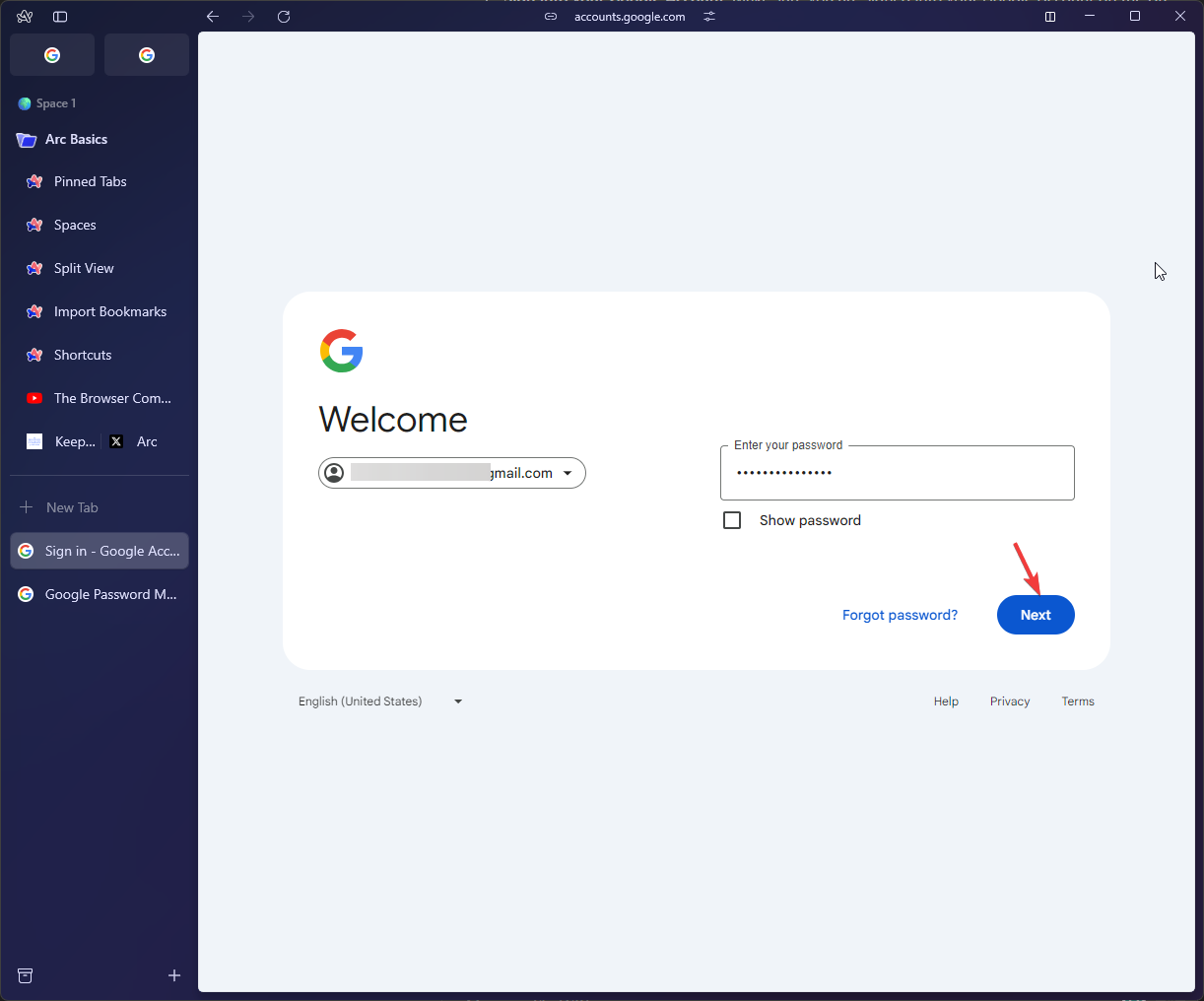Open the Help link in the footer
Image resolution: width=1204 pixels, height=1001 pixels.
point(946,701)
